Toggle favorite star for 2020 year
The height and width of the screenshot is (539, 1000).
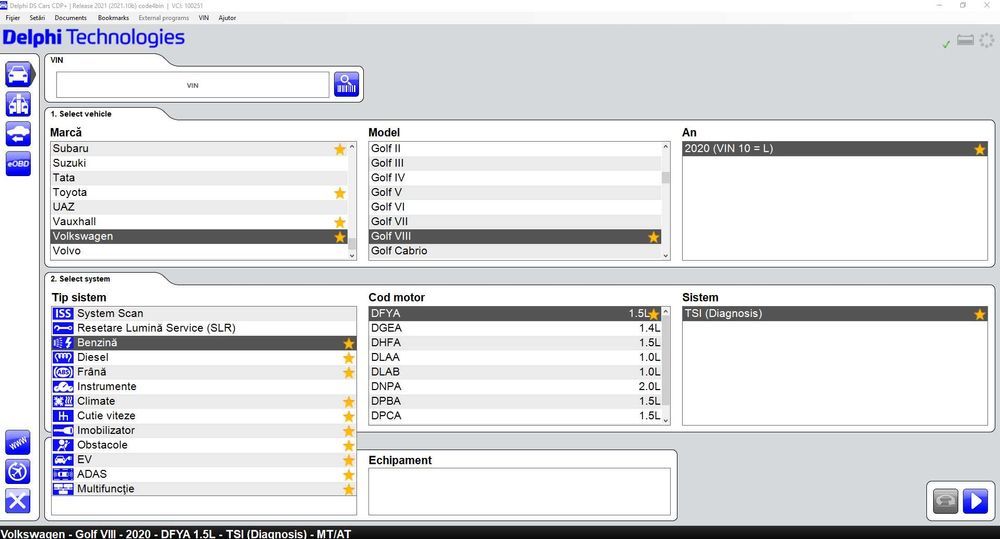[x=980, y=149]
